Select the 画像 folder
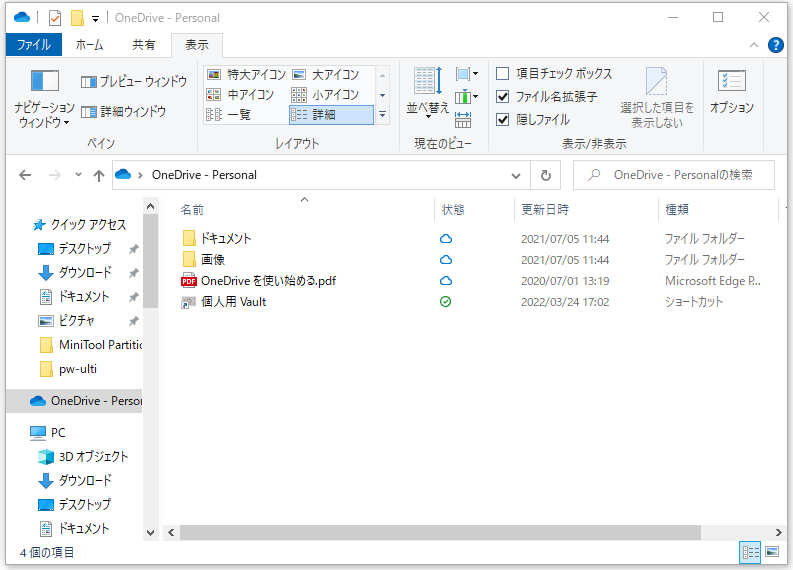This screenshot has height=570, width=793. (212, 260)
